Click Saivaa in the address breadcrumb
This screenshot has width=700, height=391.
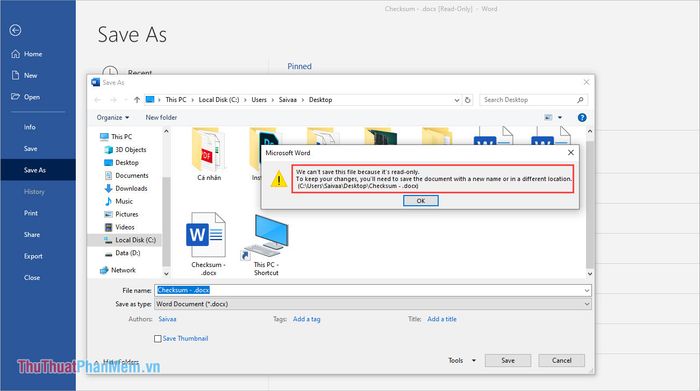tap(288, 100)
